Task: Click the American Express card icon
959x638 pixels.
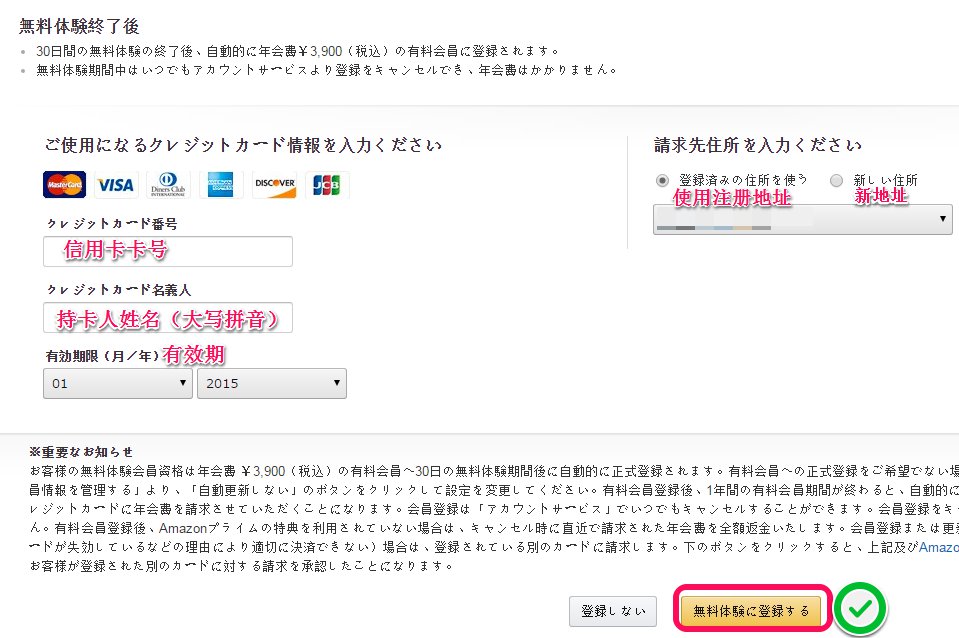Action: coord(221,185)
